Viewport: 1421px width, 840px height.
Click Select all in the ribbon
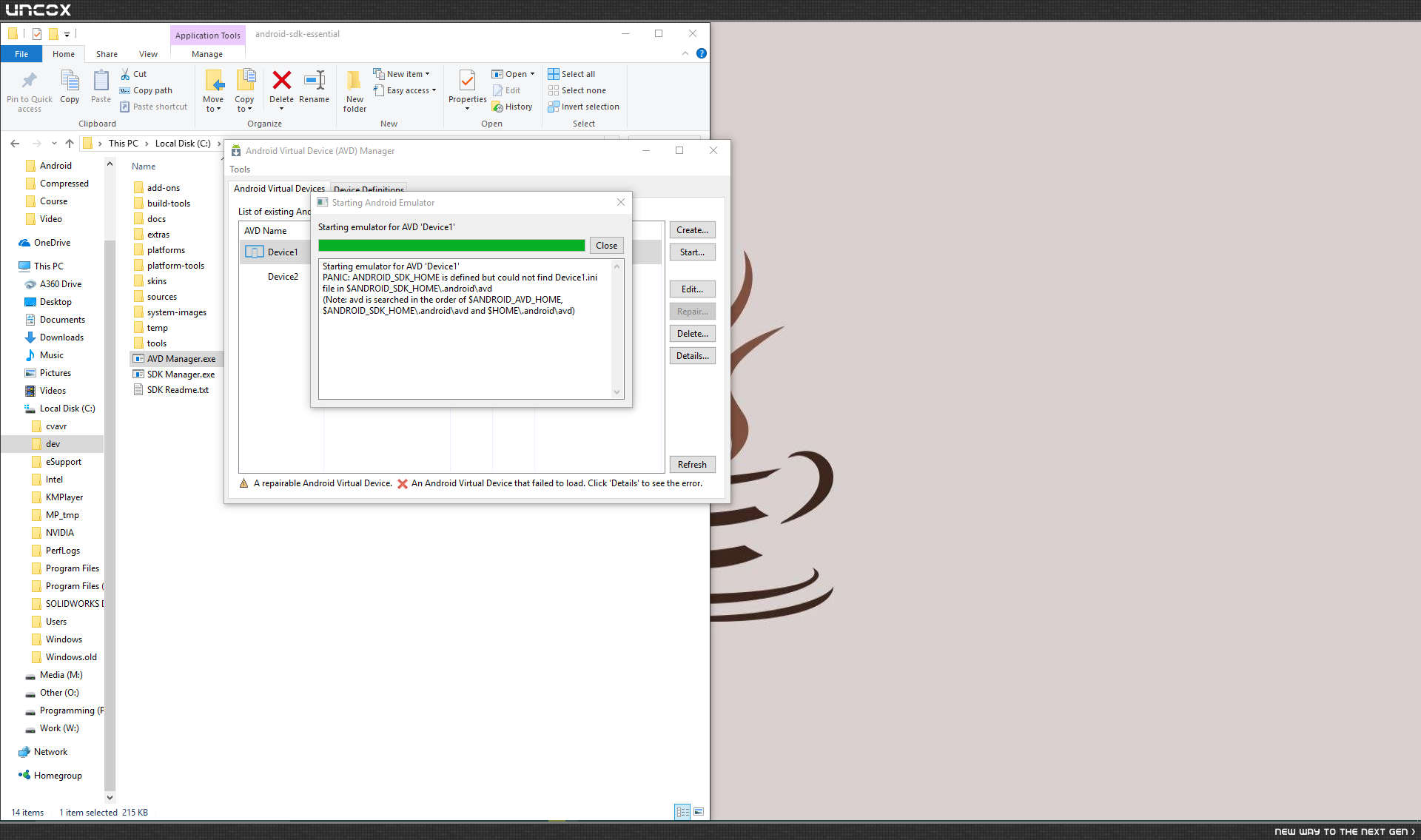tap(571, 74)
